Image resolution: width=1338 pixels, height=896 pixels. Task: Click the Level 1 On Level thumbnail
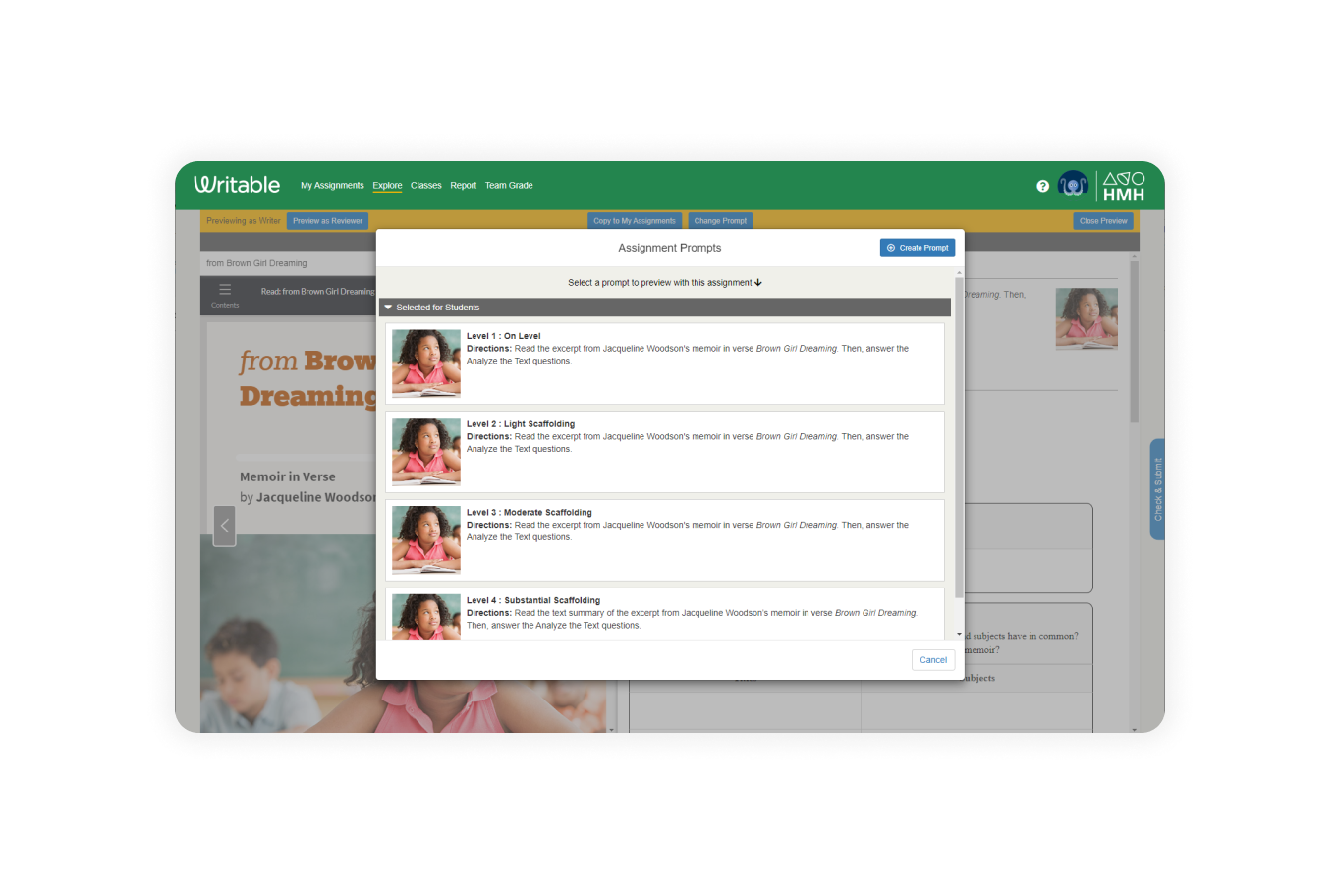425,363
